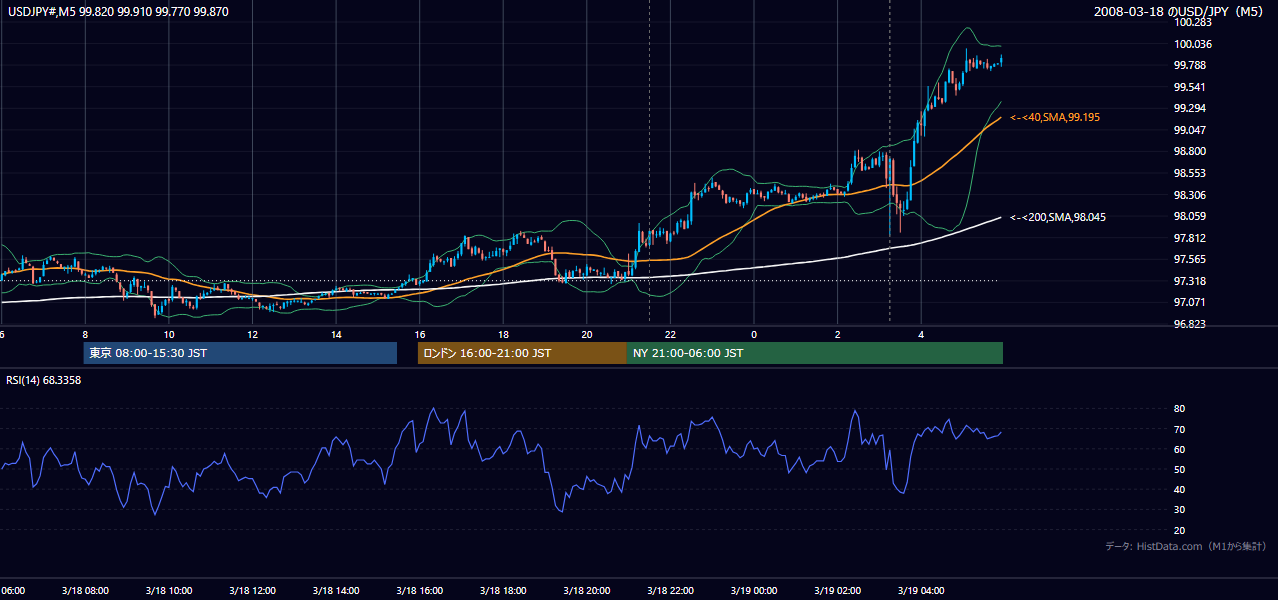Click the RSI scale value 60
This screenshot has height=600, width=1278.
tap(1179, 449)
